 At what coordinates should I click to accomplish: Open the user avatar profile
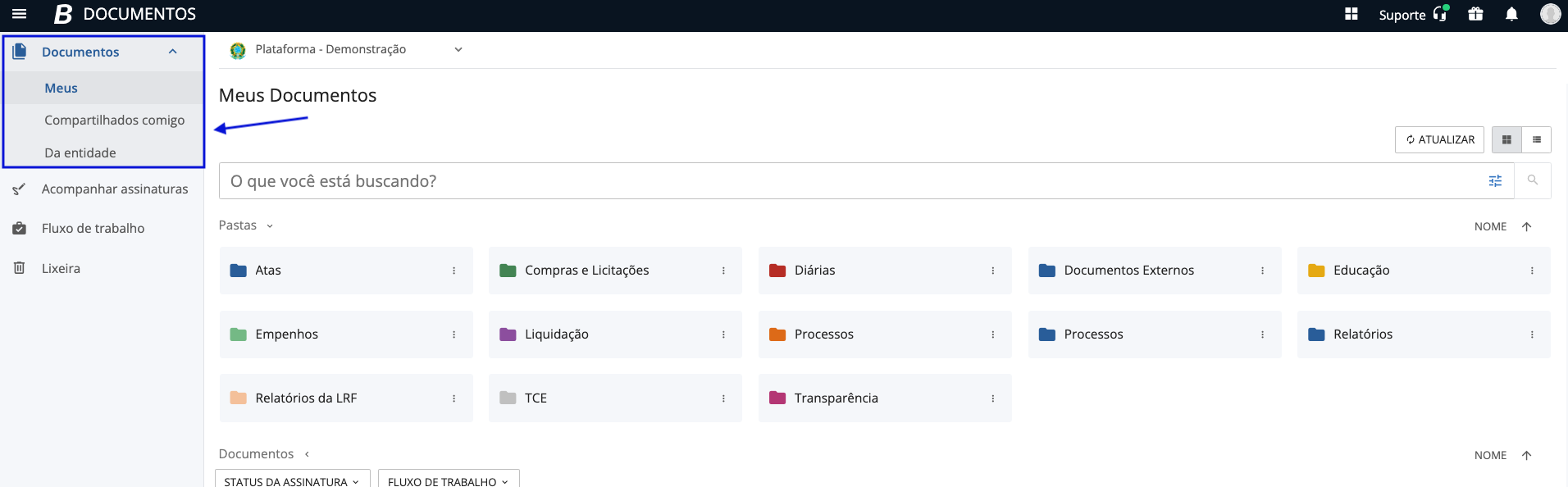click(1550, 14)
